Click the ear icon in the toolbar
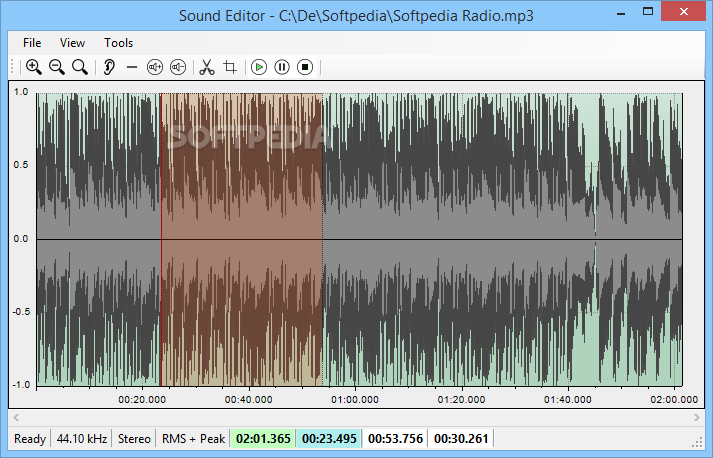Viewport: 713px width, 458px height. coord(109,67)
